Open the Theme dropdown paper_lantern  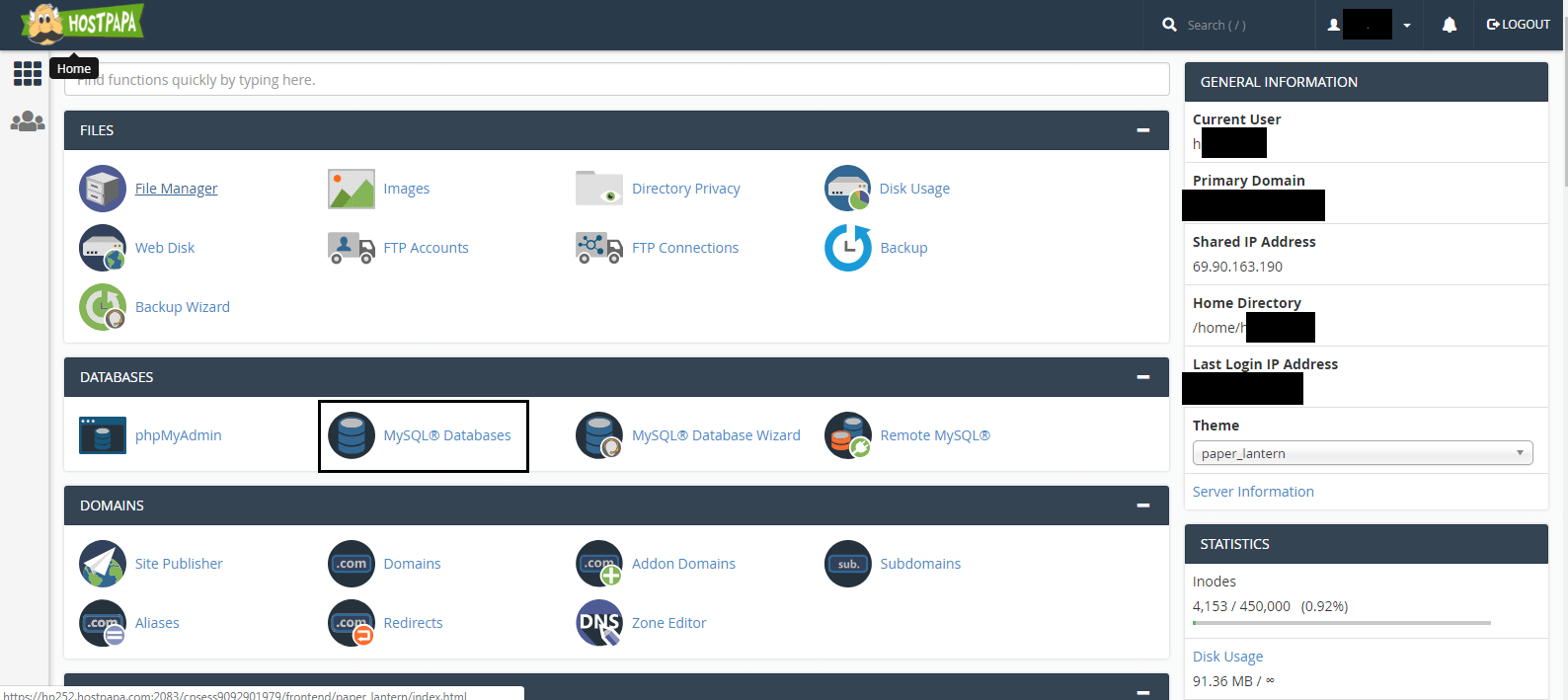1363,453
